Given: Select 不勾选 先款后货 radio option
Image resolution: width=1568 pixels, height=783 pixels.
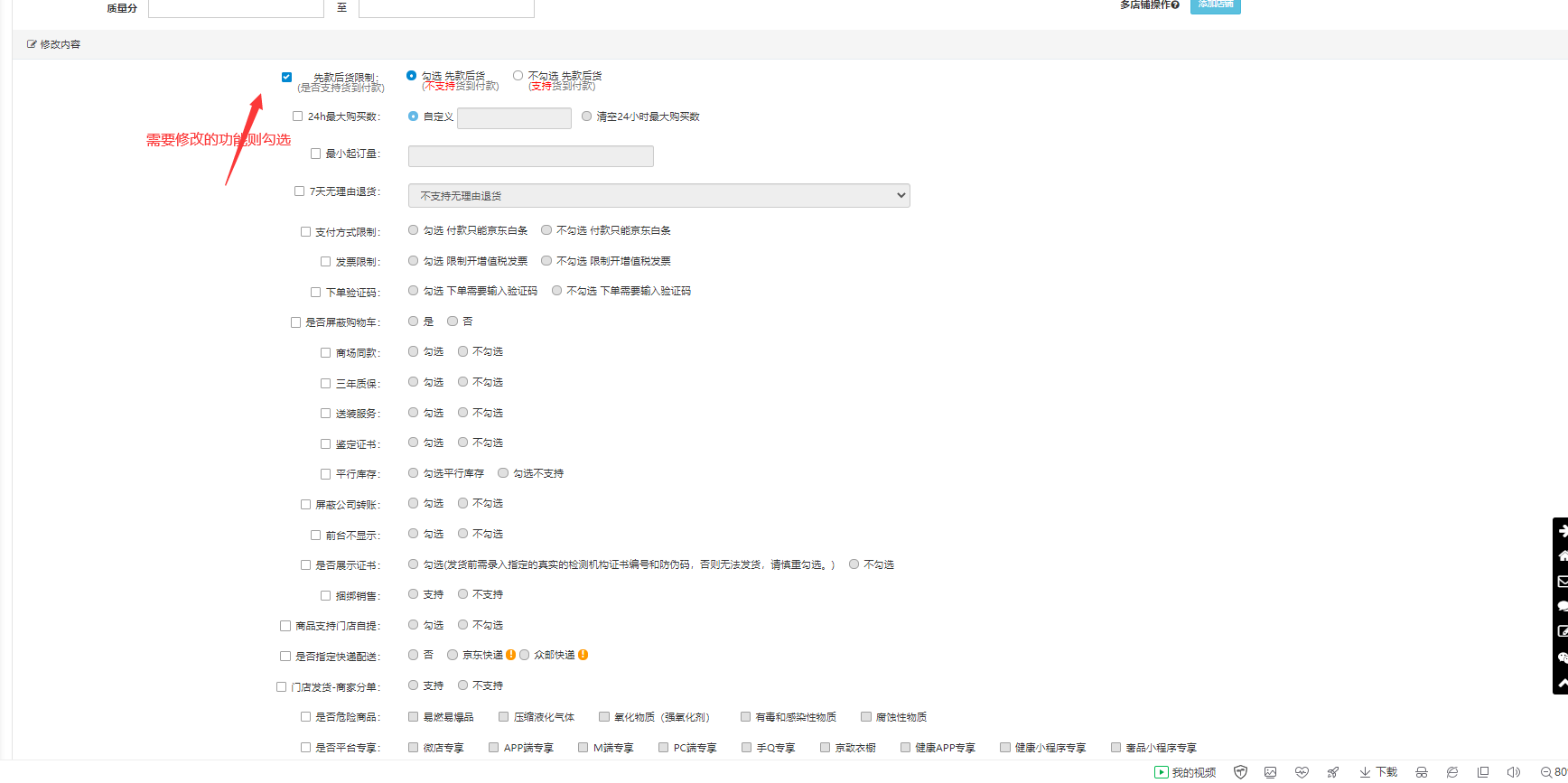Looking at the screenshot, I should point(518,76).
